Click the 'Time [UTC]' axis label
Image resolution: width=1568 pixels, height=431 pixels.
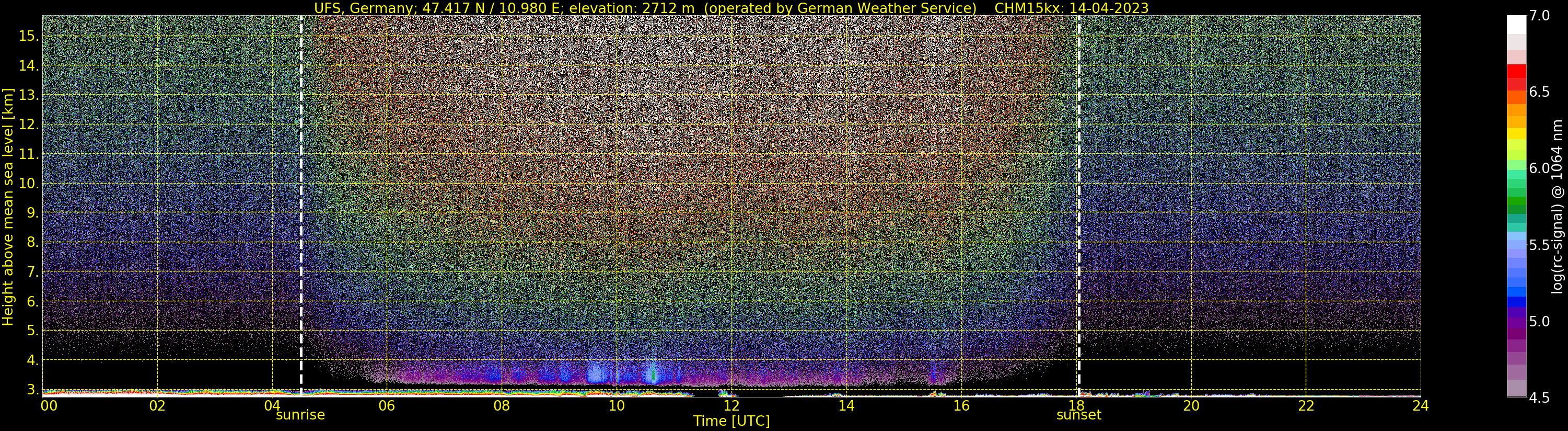pos(731,421)
